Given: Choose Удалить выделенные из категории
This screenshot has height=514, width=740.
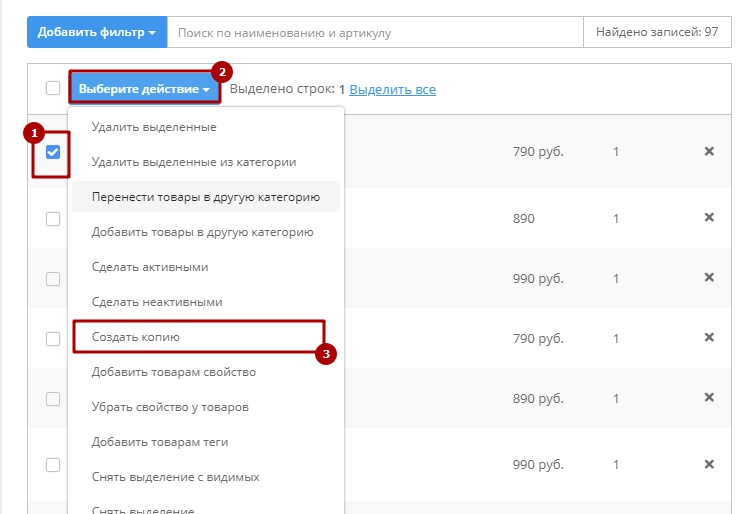Looking at the screenshot, I should [206, 162].
